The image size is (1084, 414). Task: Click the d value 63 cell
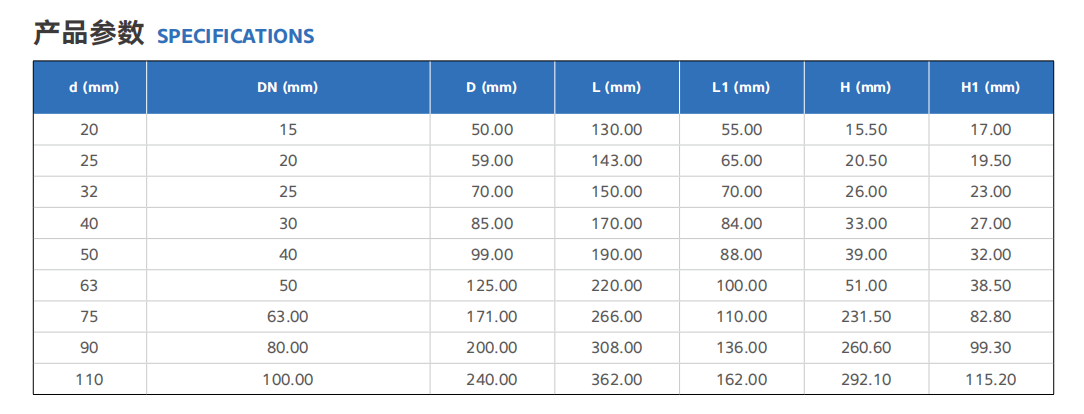90,285
